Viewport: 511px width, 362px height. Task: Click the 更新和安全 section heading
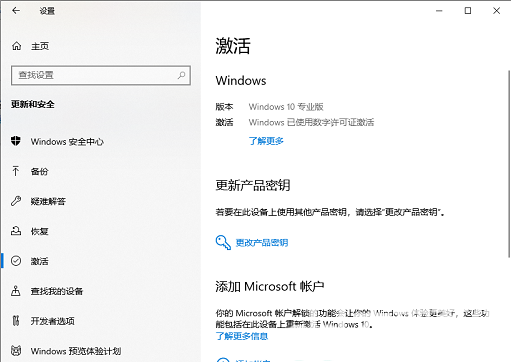(33, 104)
